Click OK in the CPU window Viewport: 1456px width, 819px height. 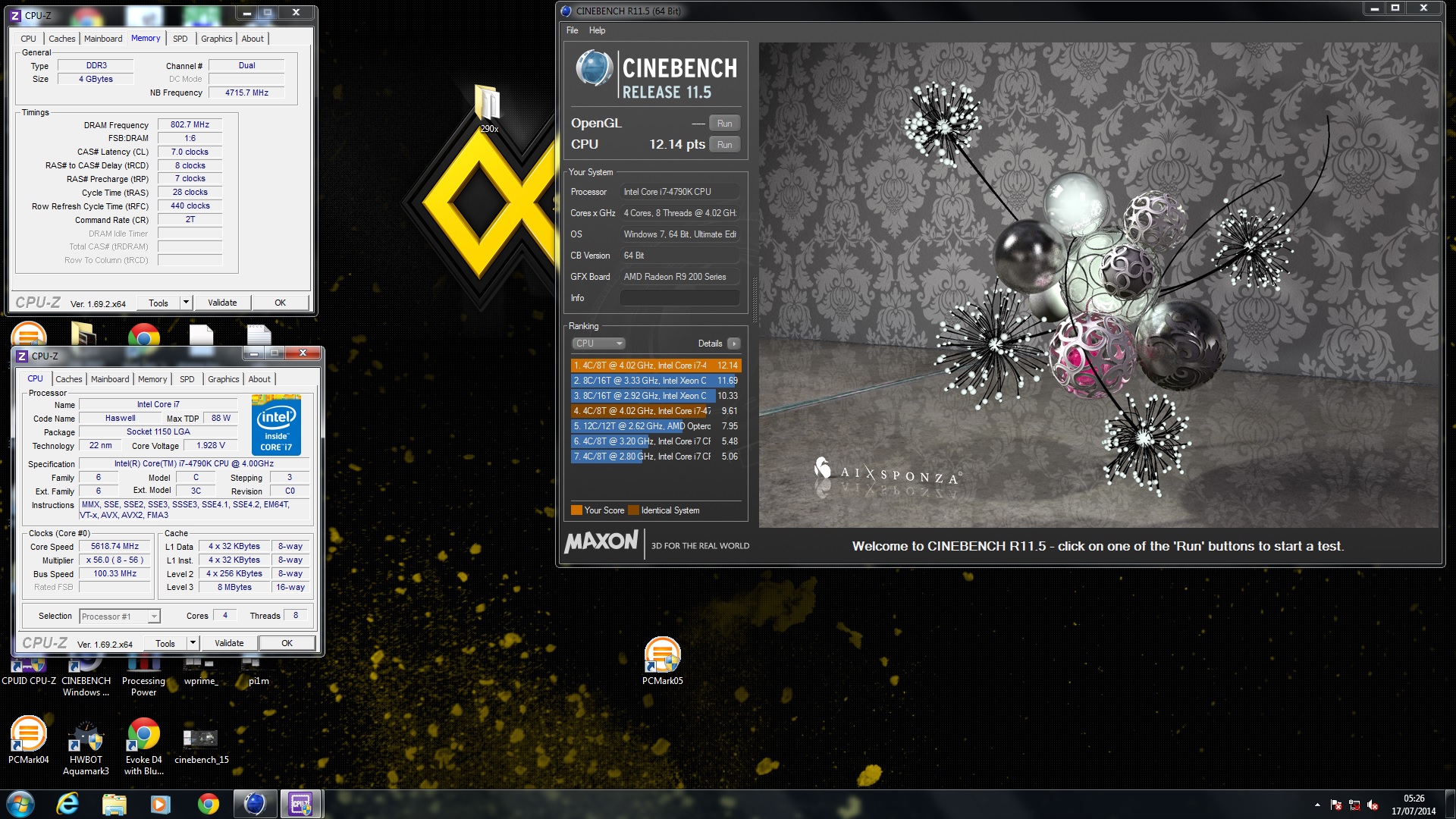(287, 643)
